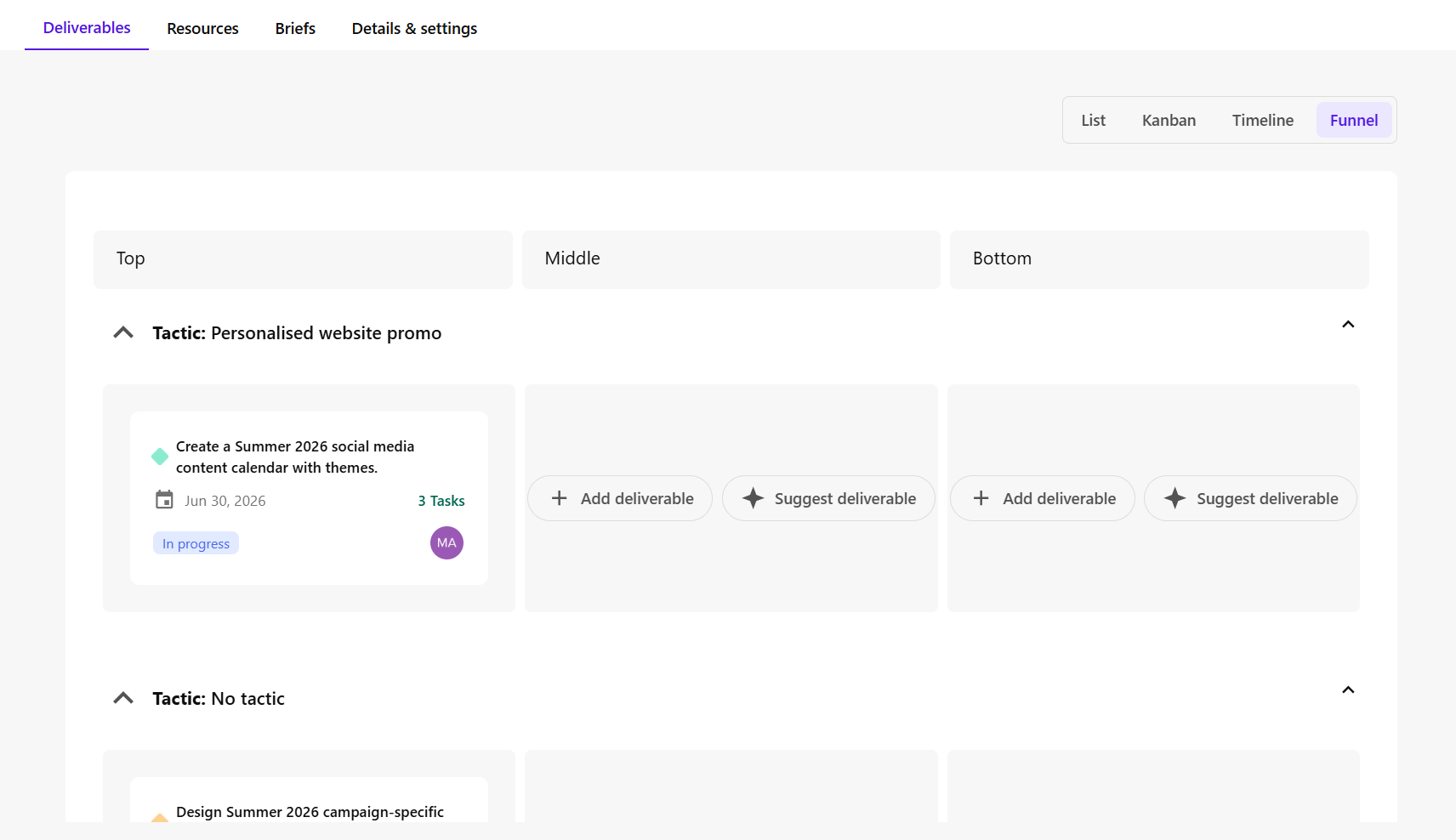This screenshot has height=840, width=1456.
Task: Select the Funnel view
Action: point(1354,120)
